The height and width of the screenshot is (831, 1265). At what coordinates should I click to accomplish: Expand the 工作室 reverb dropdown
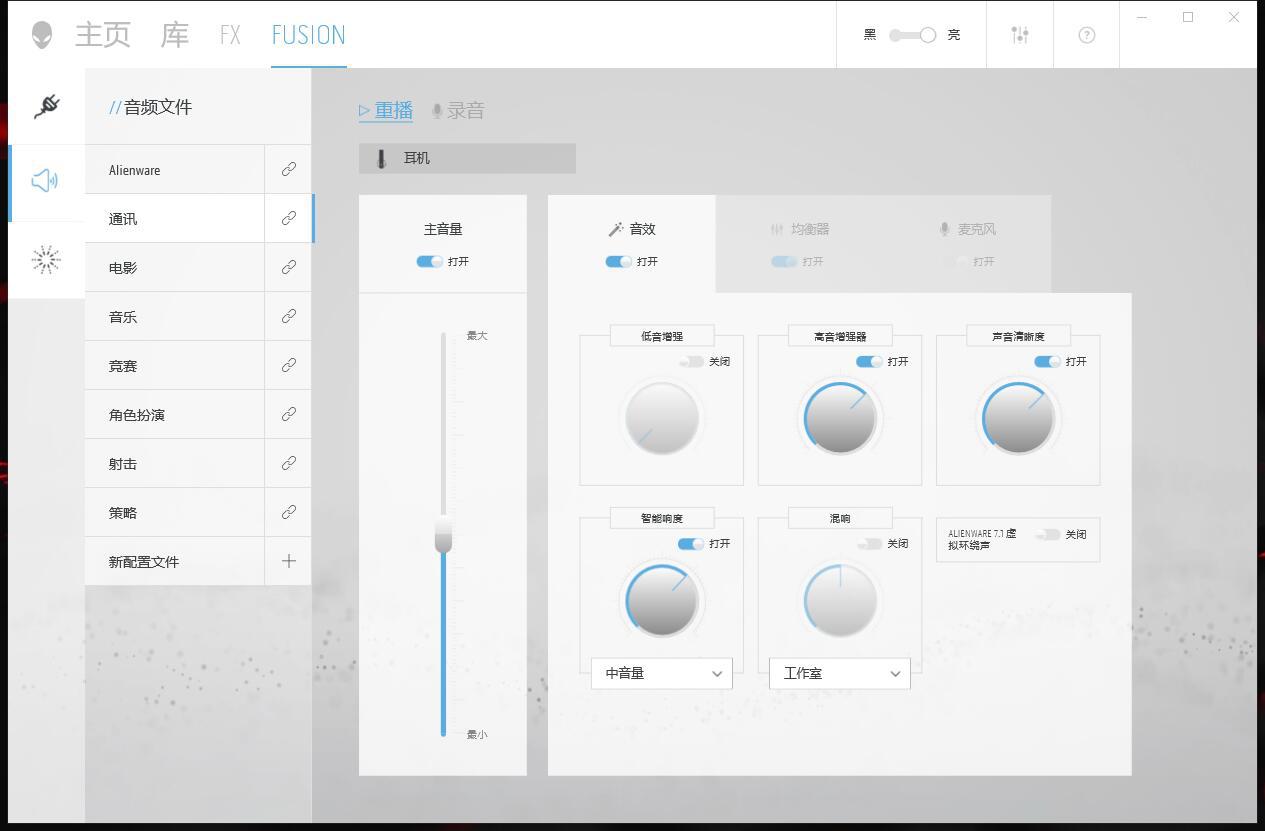[x=840, y=673]
